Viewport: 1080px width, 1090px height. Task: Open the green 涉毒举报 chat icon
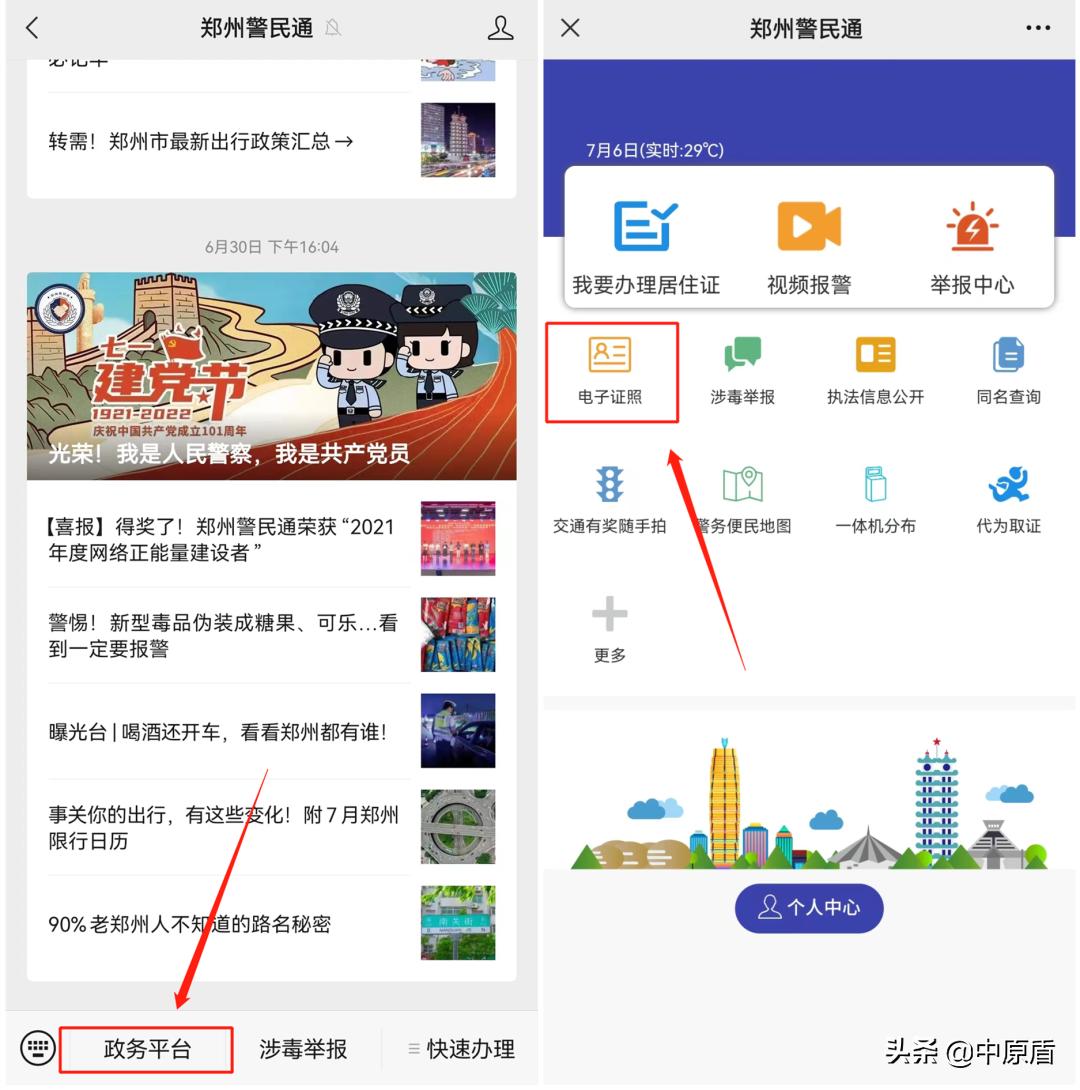(743, 370)
